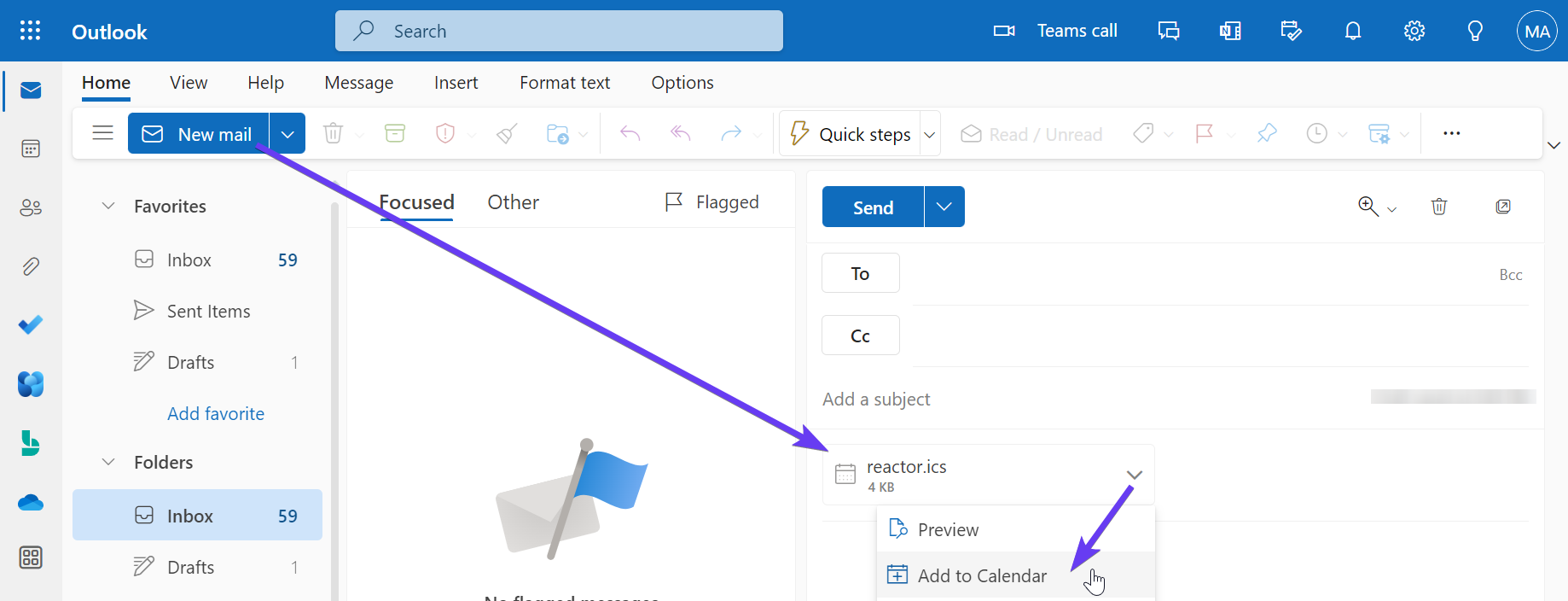Open Files paperclip icon in sidebar
1568x601 pixels.
point(31,266)
